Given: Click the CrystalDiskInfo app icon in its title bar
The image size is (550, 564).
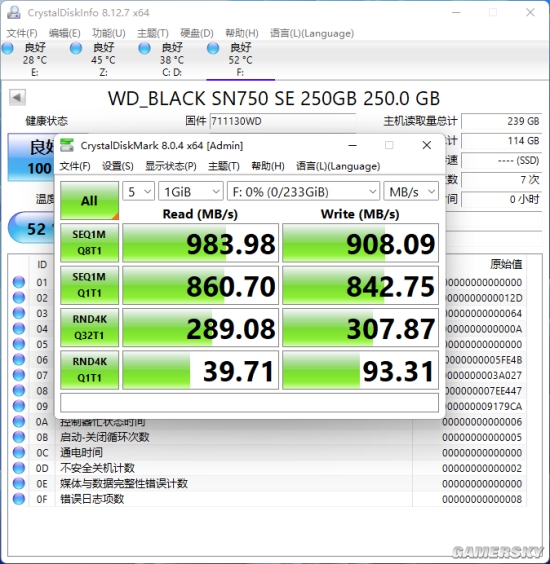Looking at the screenshot, I should pyautogui.click(x=14, y=13).
